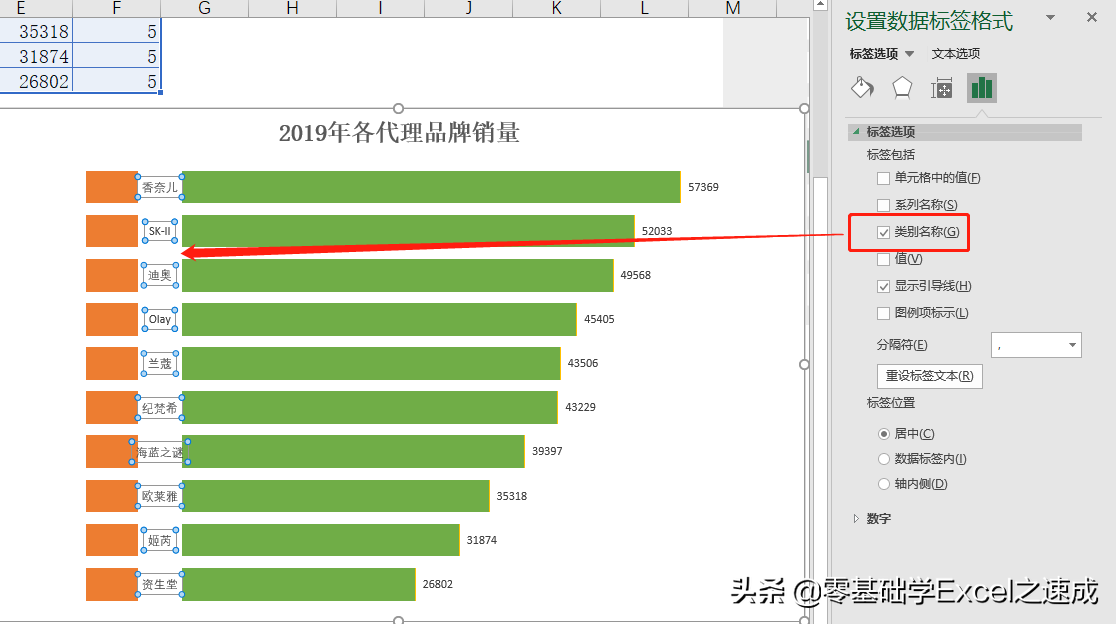Click the 31874 value label in the chart
Viewport: 1116px width, 624px height.
pyautogui.click(x=482, y=541)
